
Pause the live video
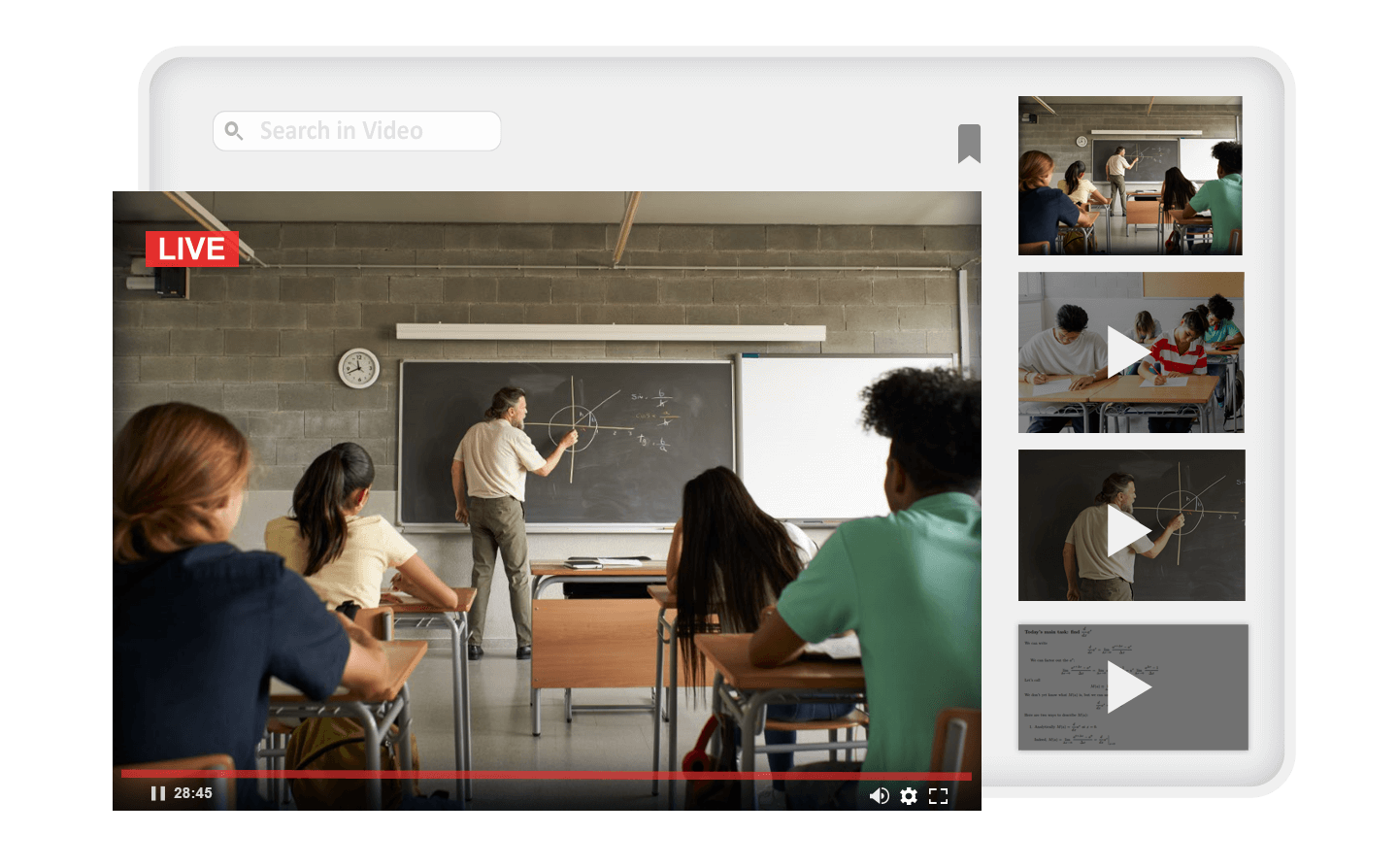click(x=158, y=793)
